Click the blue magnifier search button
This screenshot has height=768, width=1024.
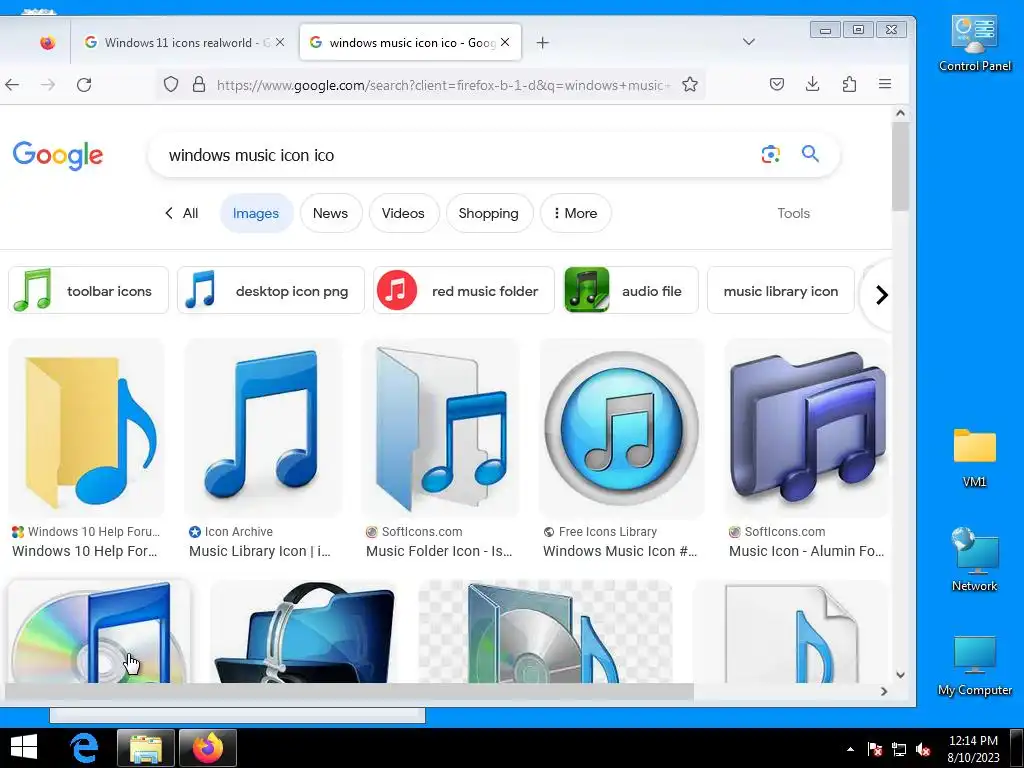tap(810, 153)
